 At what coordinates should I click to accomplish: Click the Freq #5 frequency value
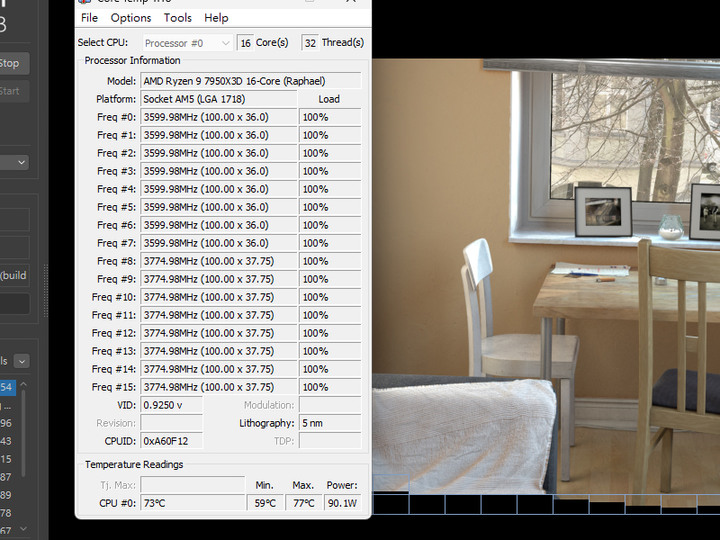point(219,207)
